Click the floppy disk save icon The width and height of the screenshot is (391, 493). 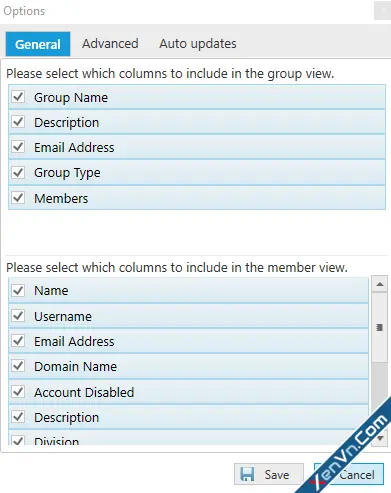[x=247, y=474]
